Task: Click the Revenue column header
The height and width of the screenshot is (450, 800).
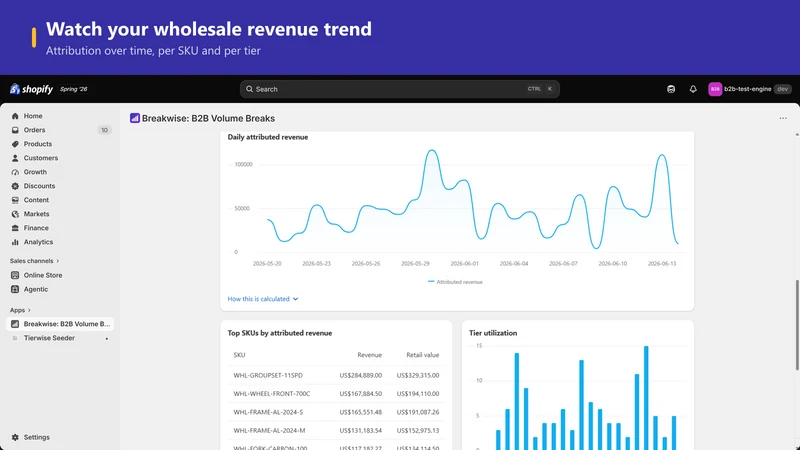Action: coord(369,355)
